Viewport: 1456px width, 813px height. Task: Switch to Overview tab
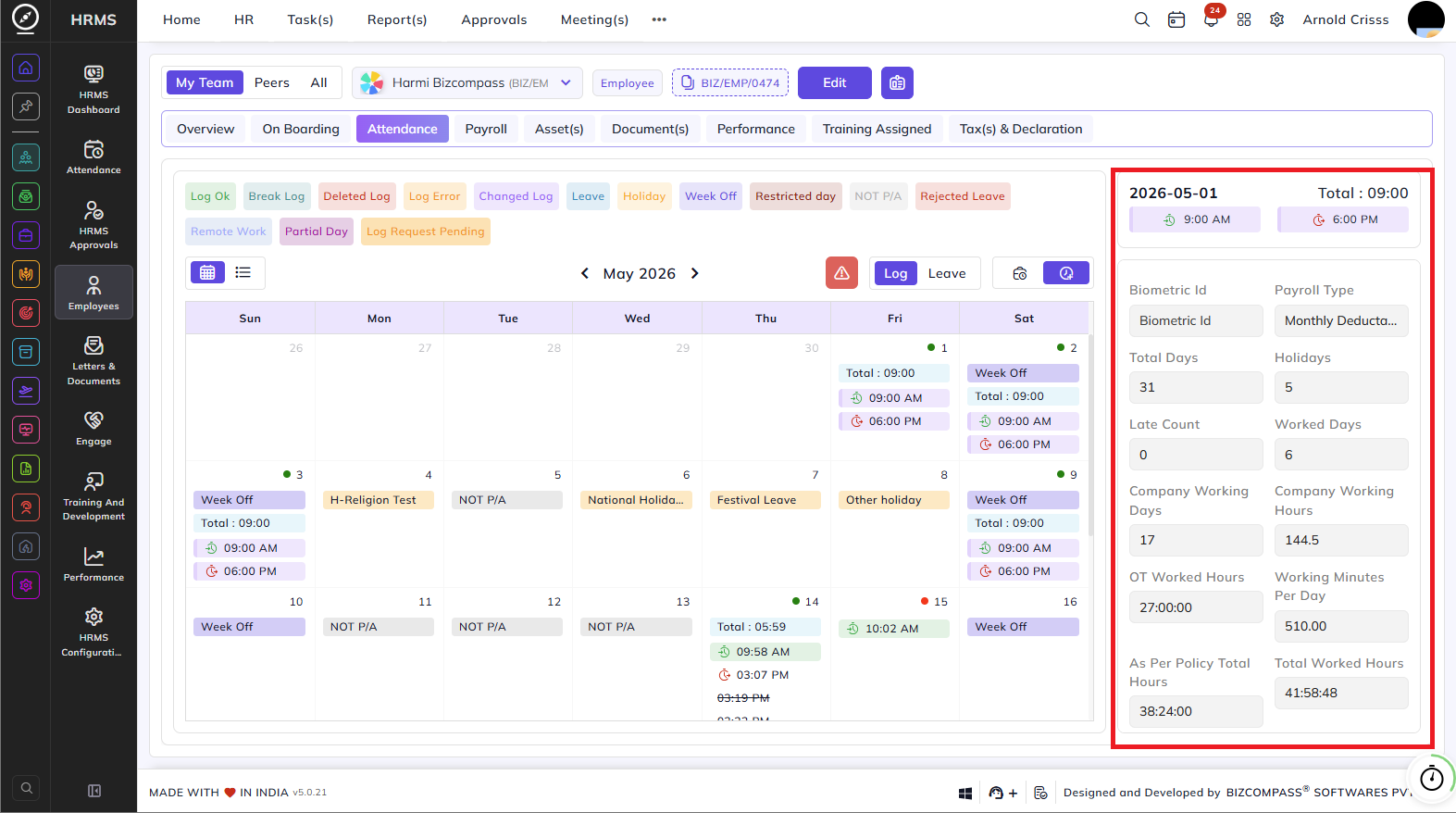(x=205, y=129)
